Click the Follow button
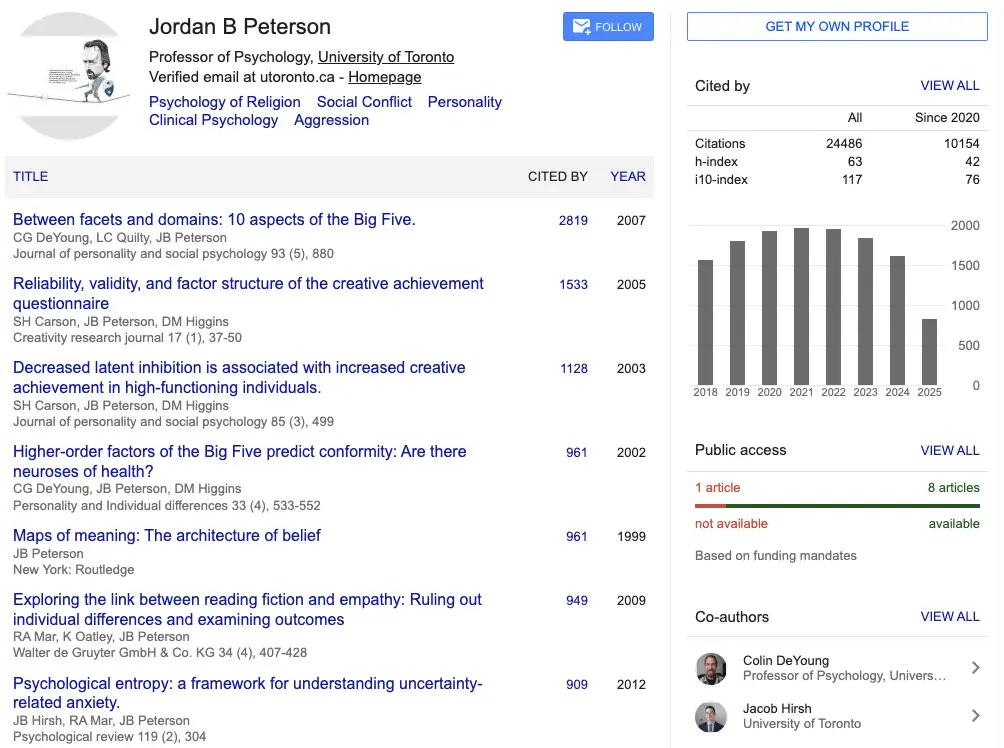 (x=608, y=26)
